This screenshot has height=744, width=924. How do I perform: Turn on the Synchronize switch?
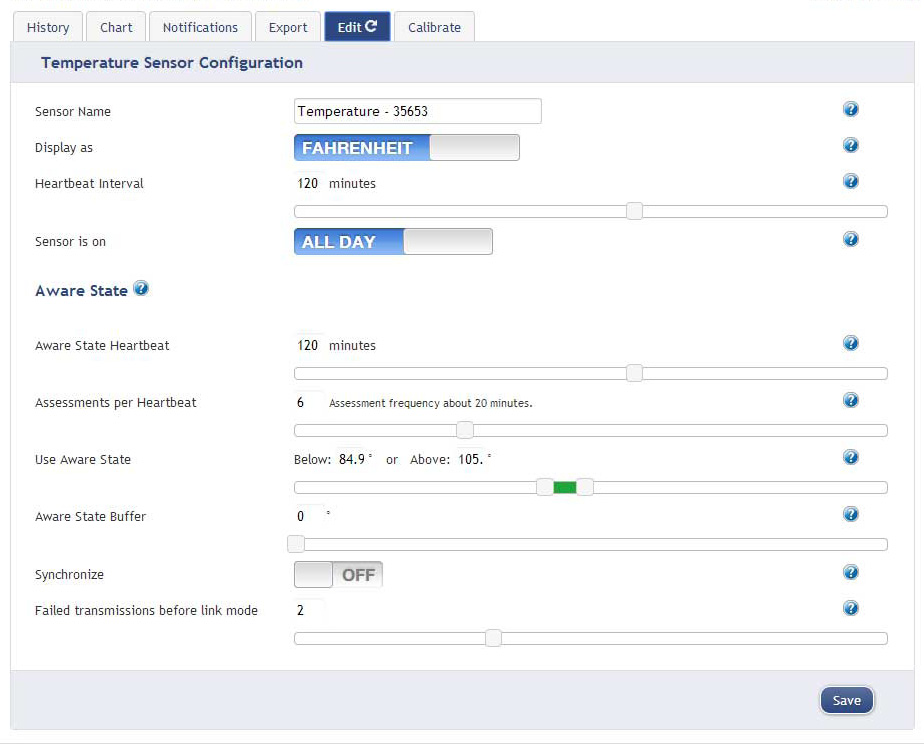(338, 574)
